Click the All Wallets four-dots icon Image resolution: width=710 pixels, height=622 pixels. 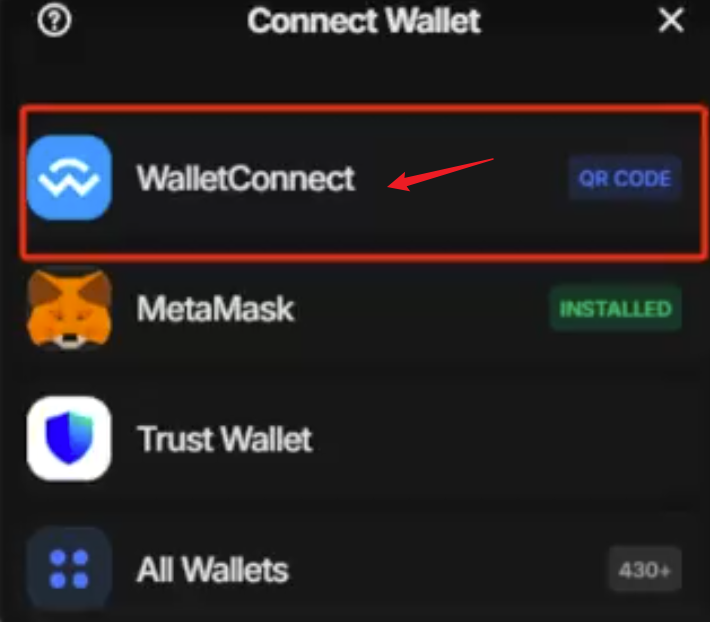(69, 569)
